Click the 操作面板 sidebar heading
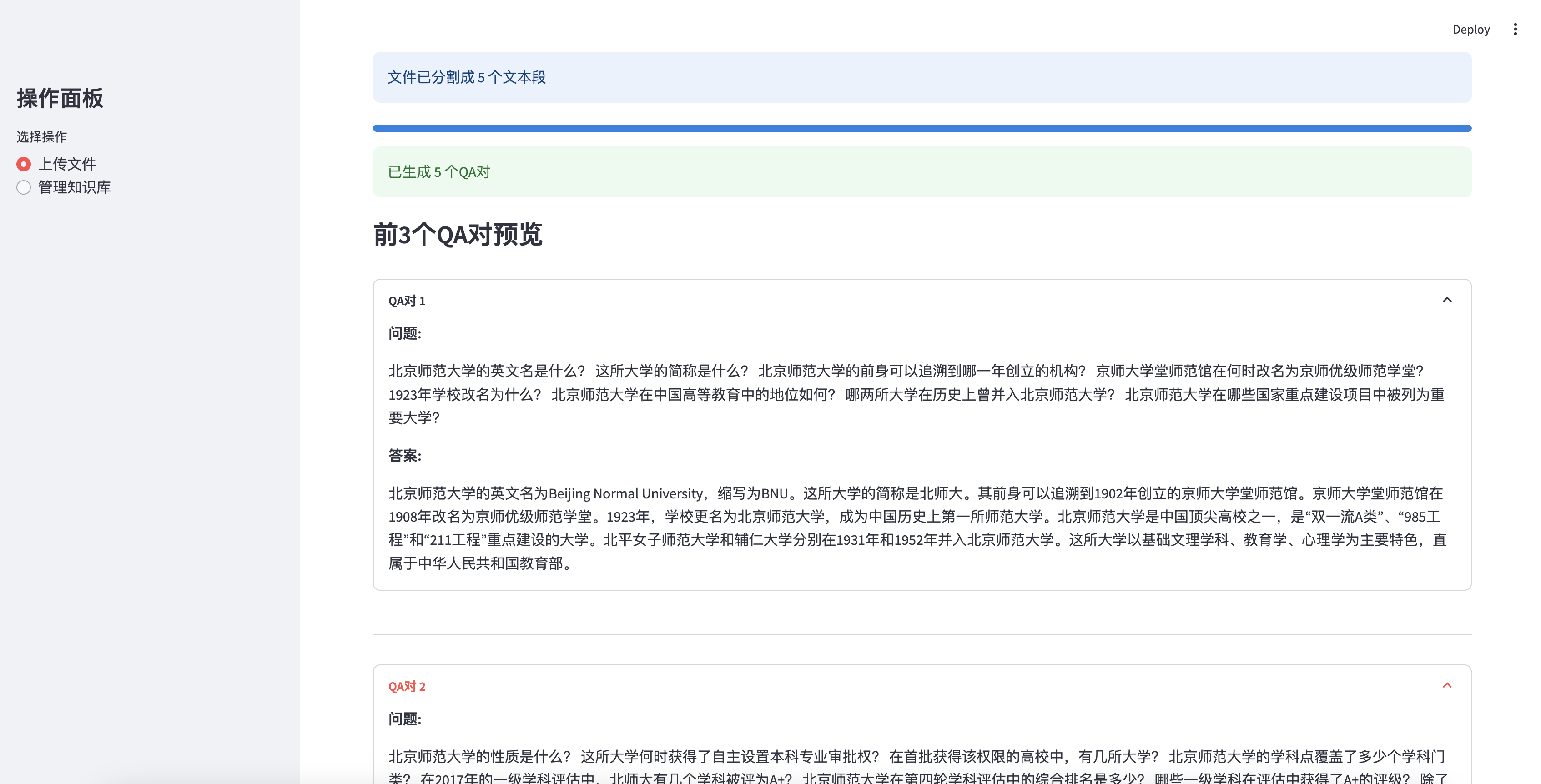The width and height of the screenshot is (1541, 784). (60, 99)
